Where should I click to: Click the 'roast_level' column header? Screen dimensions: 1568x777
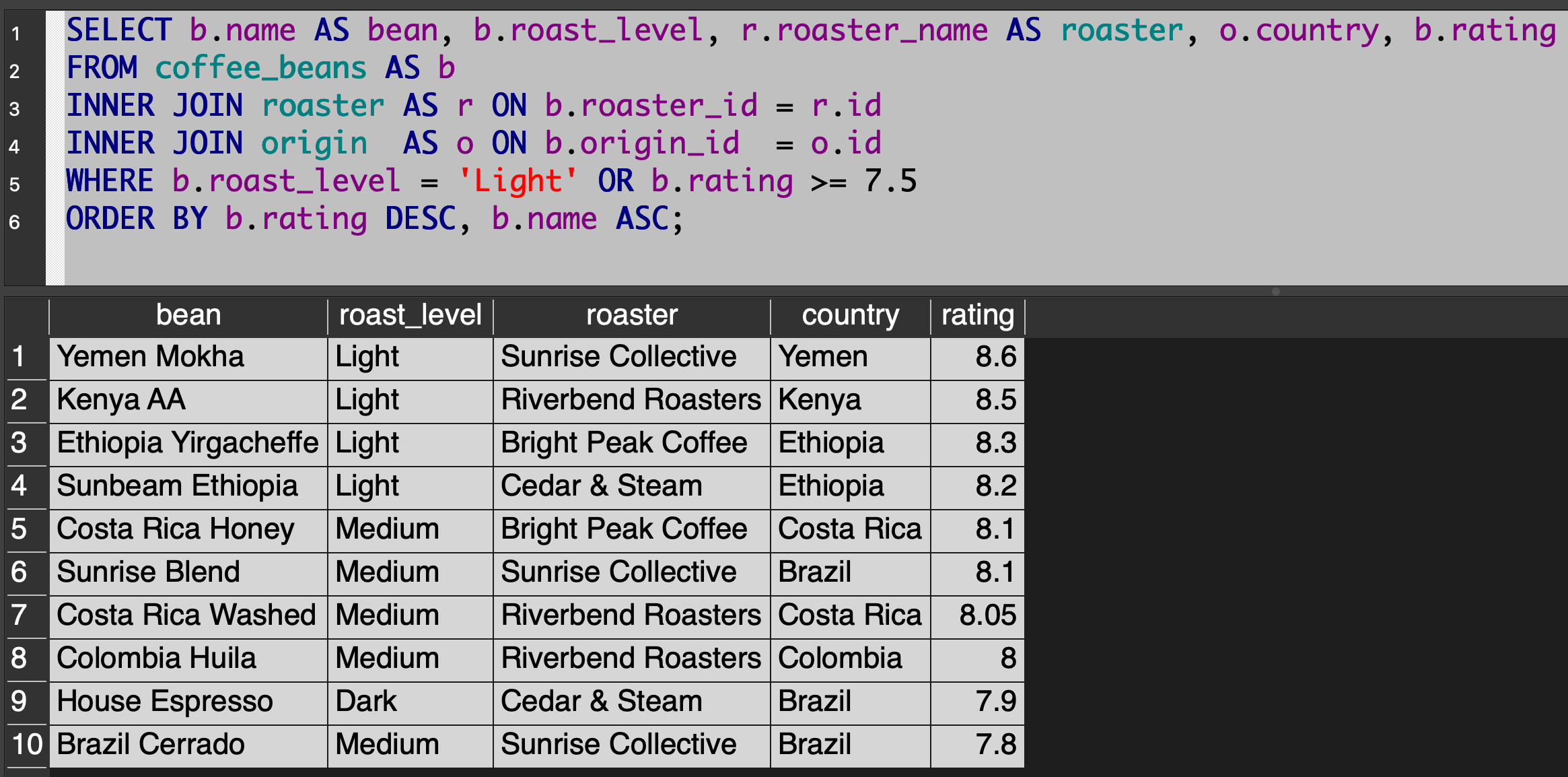(x=410, y=316)
